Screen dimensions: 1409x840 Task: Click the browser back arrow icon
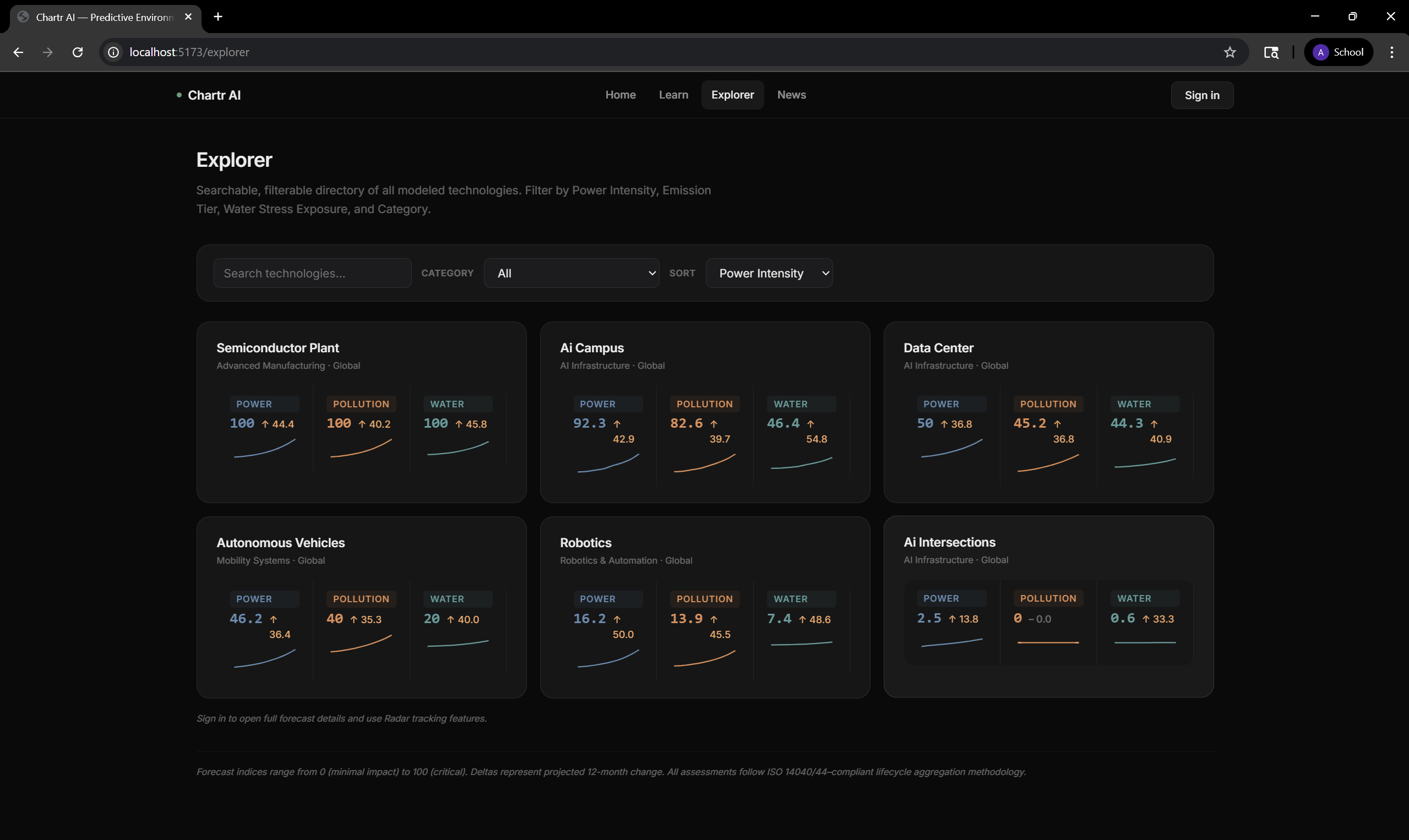[18, 52]
